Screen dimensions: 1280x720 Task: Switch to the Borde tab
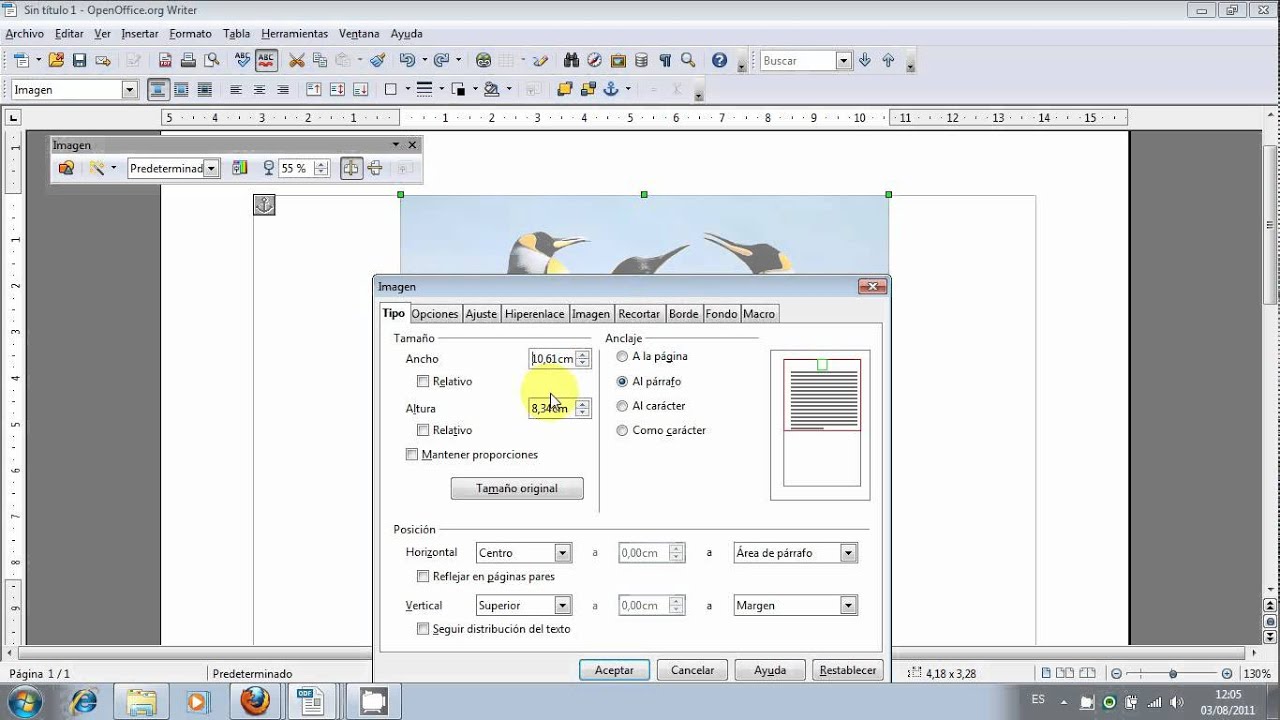[x=684, y=314]
